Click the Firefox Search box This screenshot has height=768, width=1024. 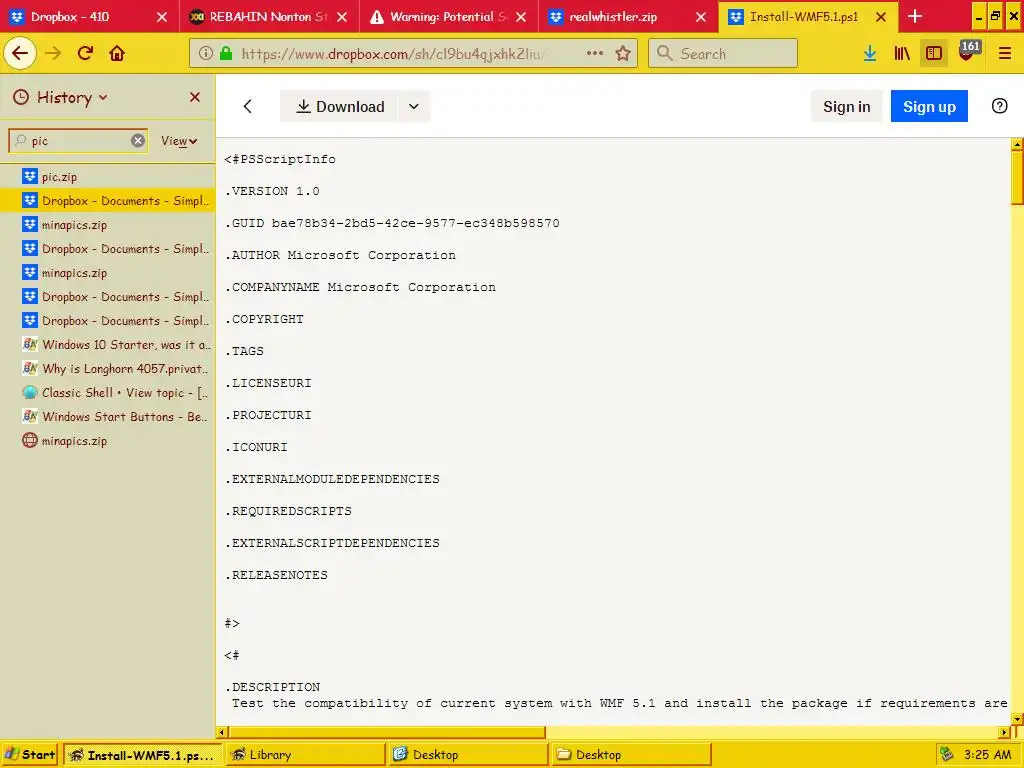(723, 54)
